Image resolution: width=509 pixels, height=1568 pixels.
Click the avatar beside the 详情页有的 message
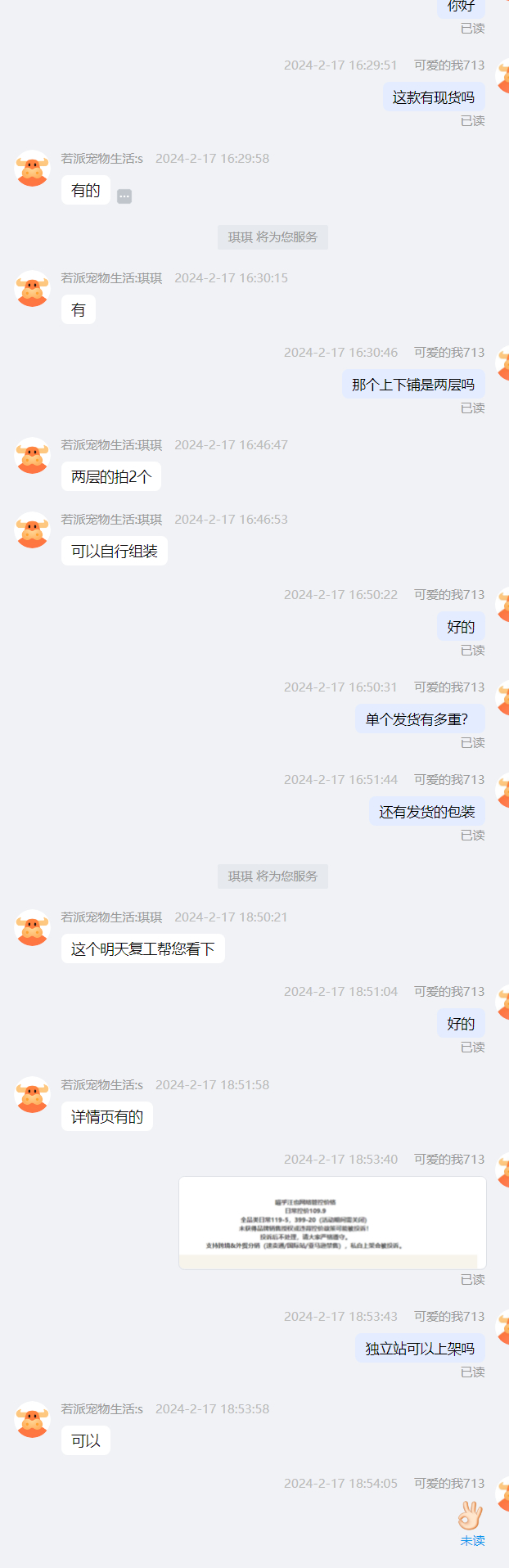click(33, 1094)
